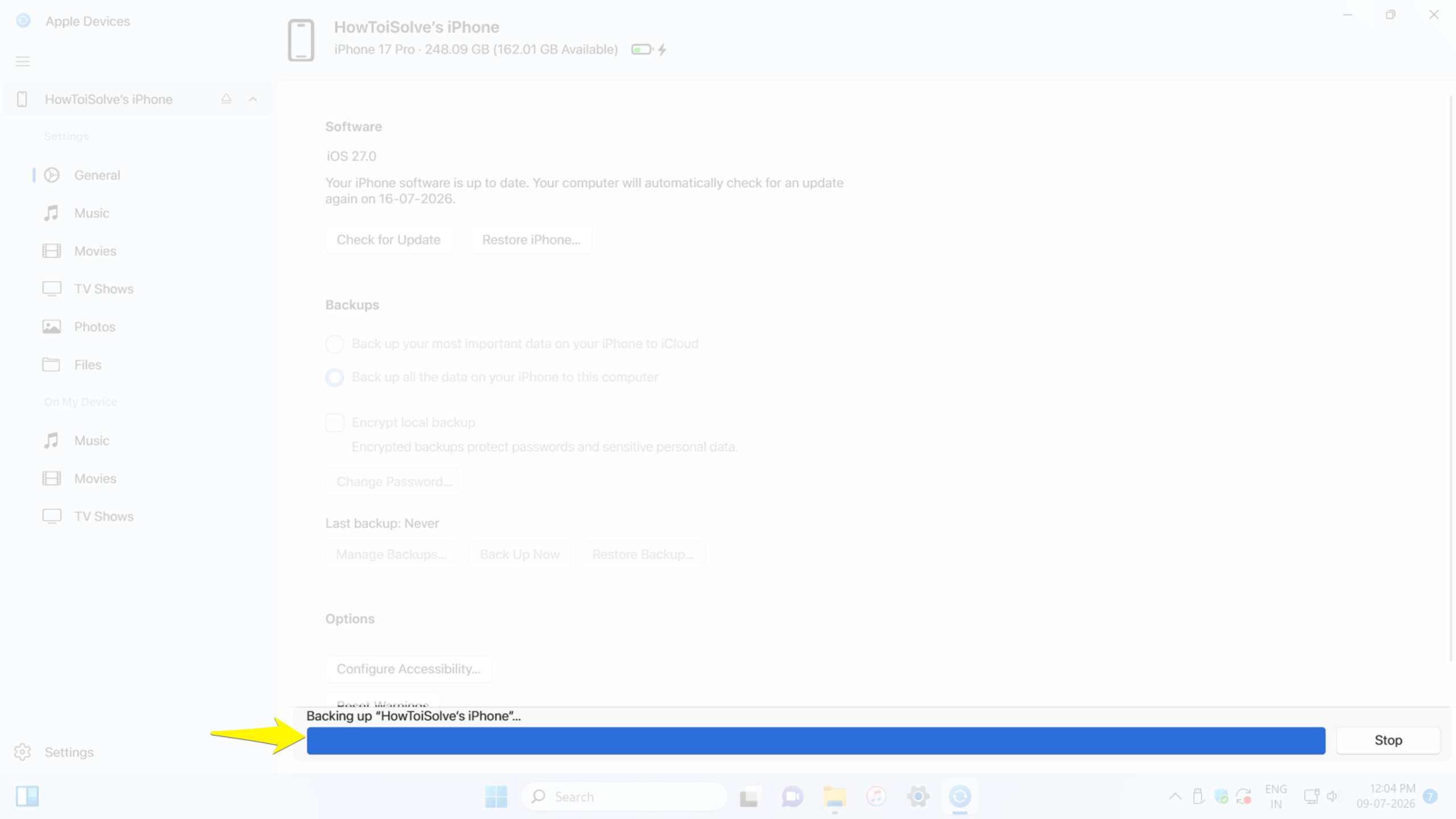Eject HowToiSolve's iPhone using eject icon
This screenshot has height=819, width=1456.
(x=226, y=99)
